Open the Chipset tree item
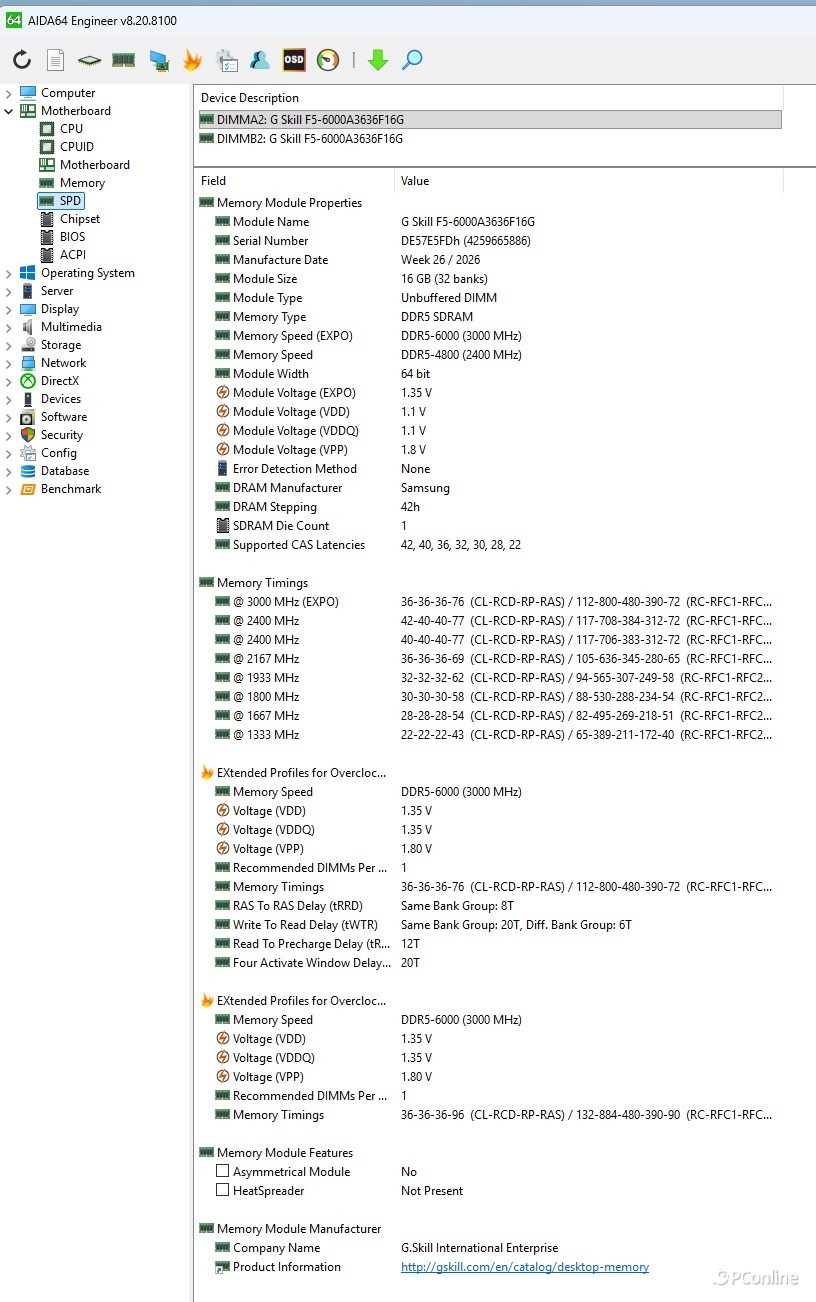 point(80,218)
